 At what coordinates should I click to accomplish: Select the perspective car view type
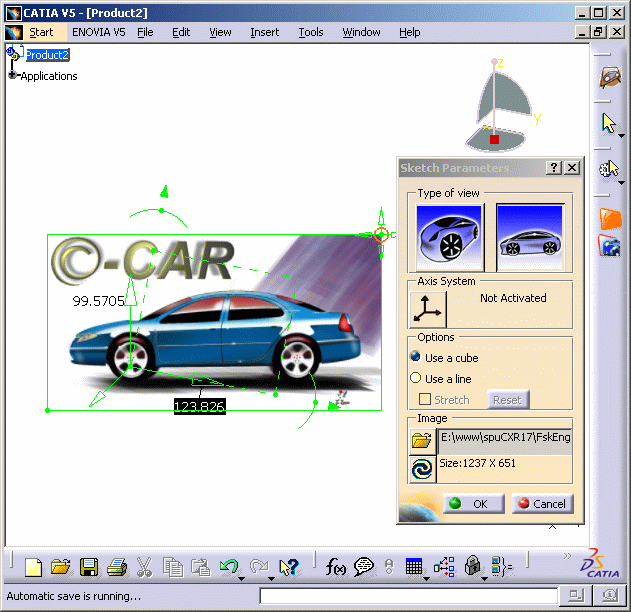[449, 237]
